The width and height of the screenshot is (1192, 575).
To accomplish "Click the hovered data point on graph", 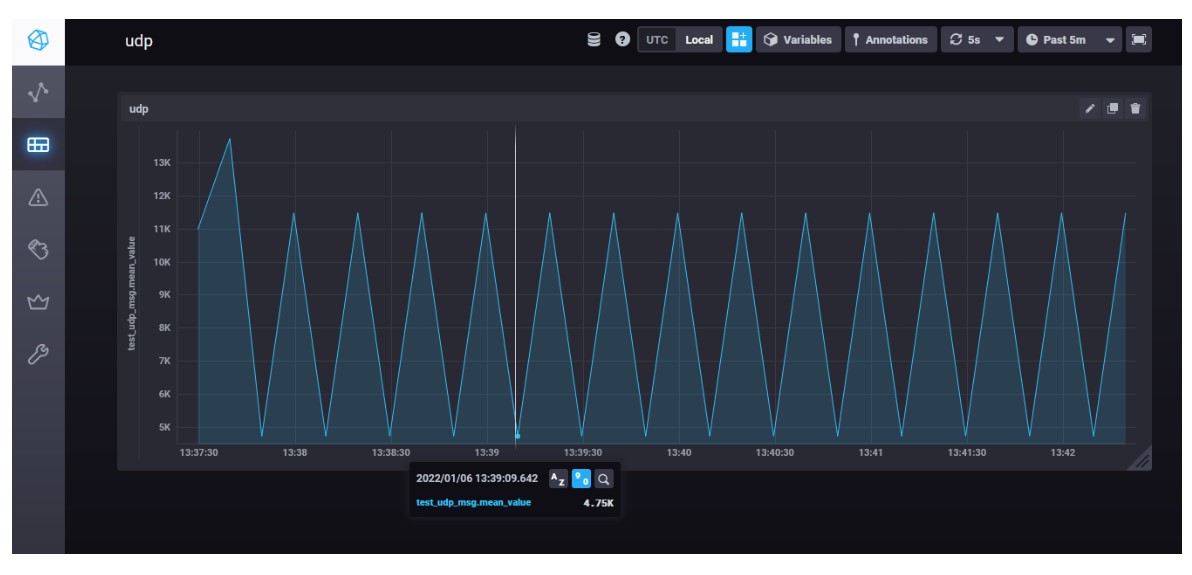I will [x=518, y=436].
